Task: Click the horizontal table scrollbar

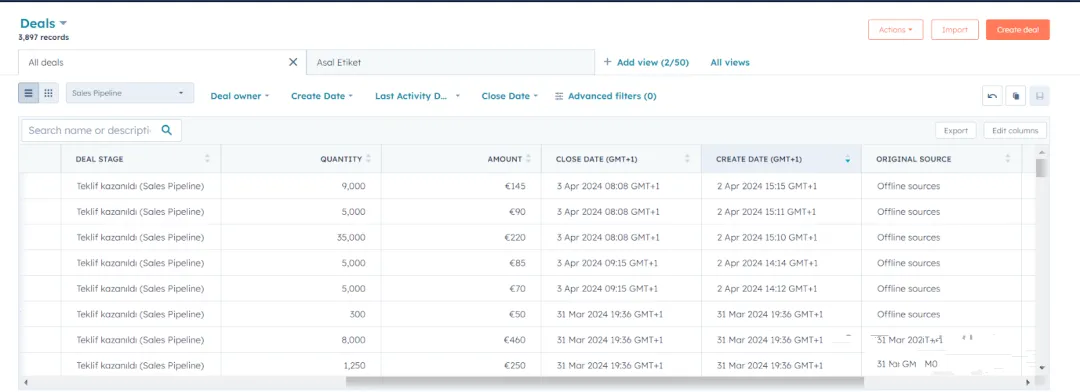Action: (604, 382)
